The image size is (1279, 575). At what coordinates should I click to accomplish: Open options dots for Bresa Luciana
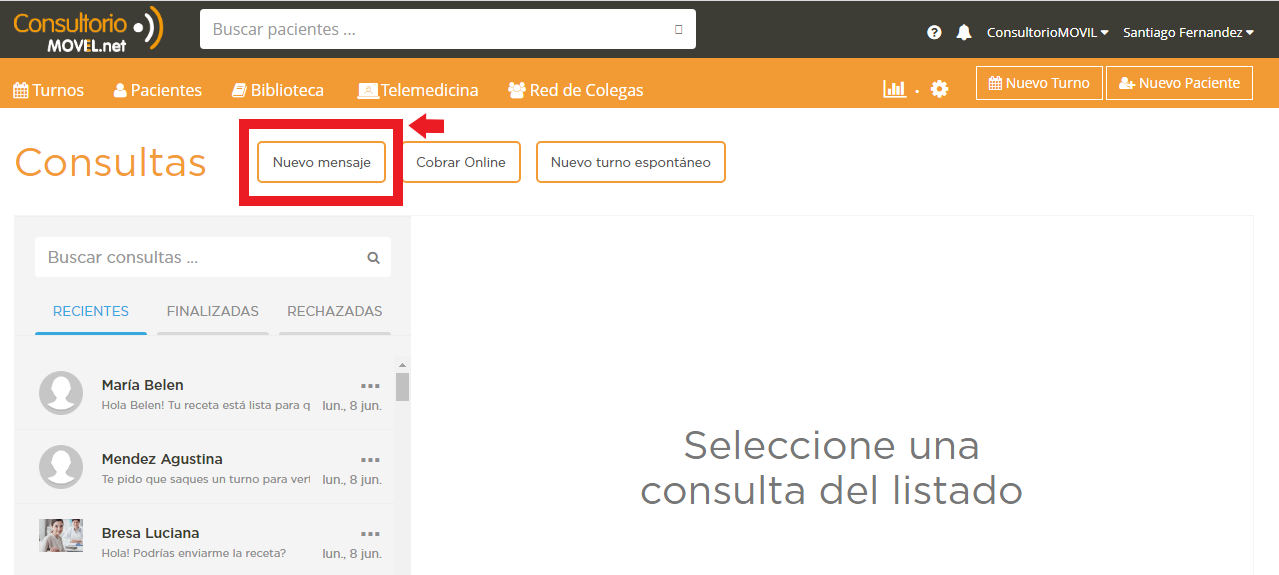pos(370,534)
